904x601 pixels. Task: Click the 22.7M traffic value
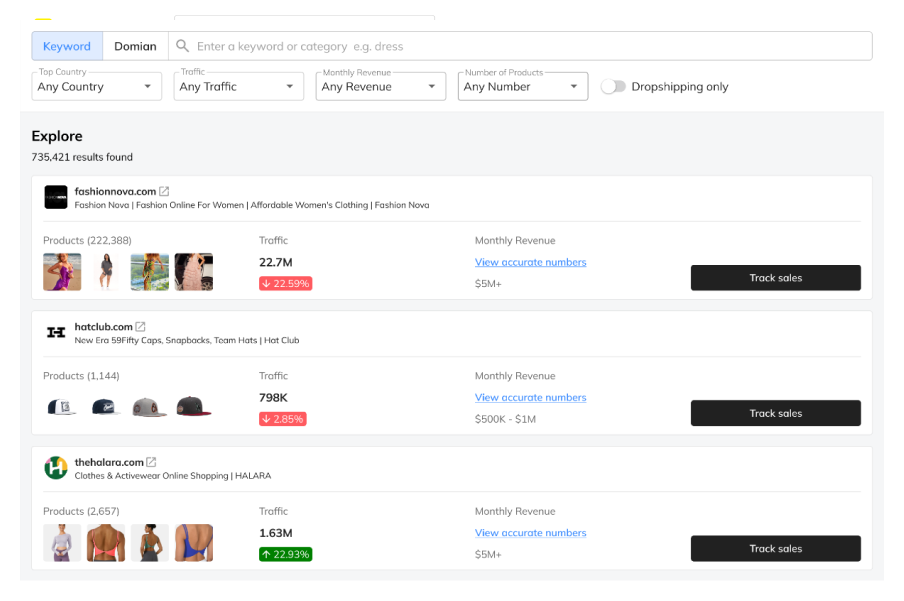click(x=276, y=262)
